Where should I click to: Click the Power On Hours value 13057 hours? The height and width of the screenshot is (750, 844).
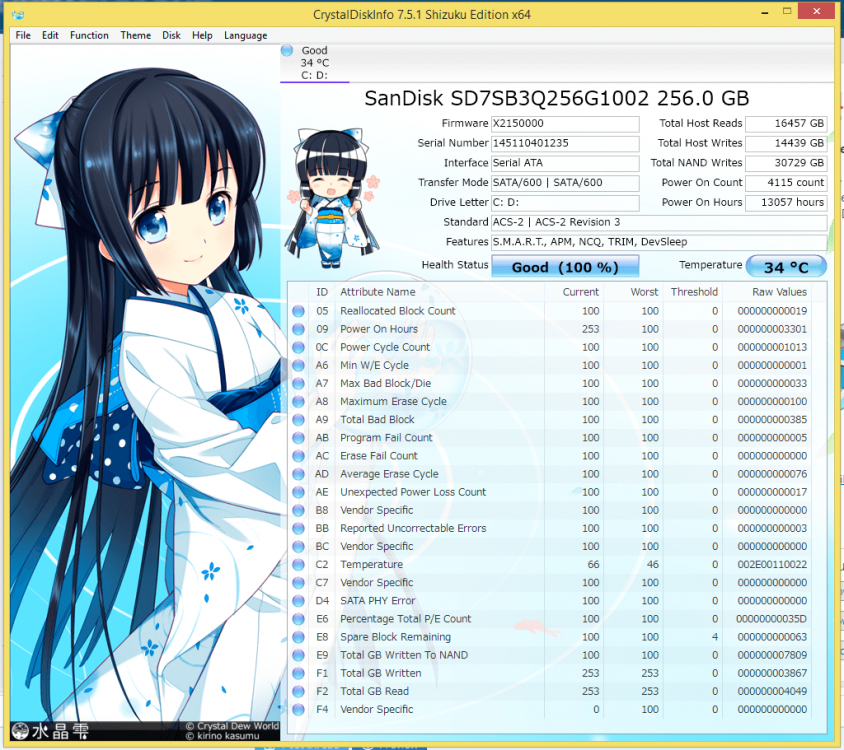[786, 202]
